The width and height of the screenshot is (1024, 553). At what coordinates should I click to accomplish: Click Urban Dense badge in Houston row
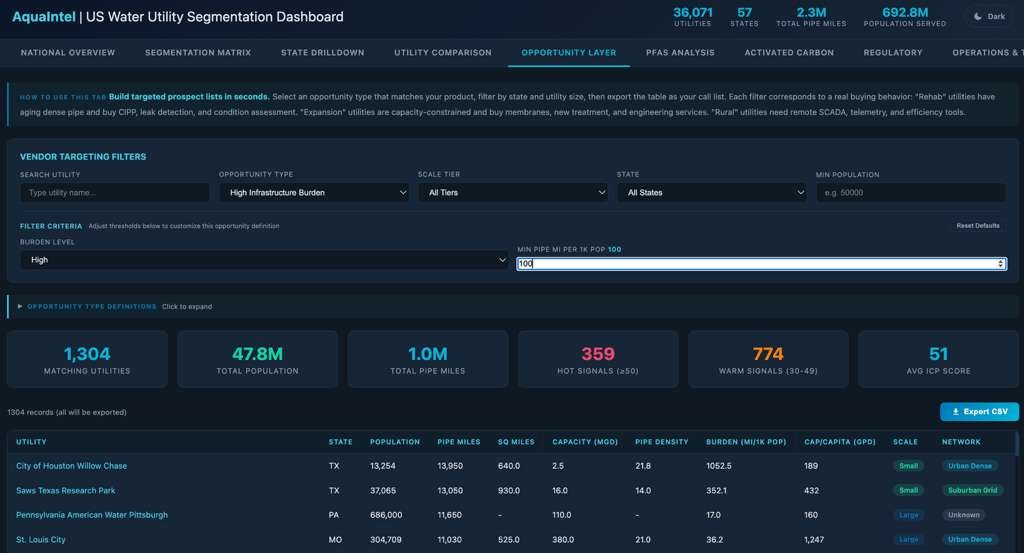coord(970,466)
